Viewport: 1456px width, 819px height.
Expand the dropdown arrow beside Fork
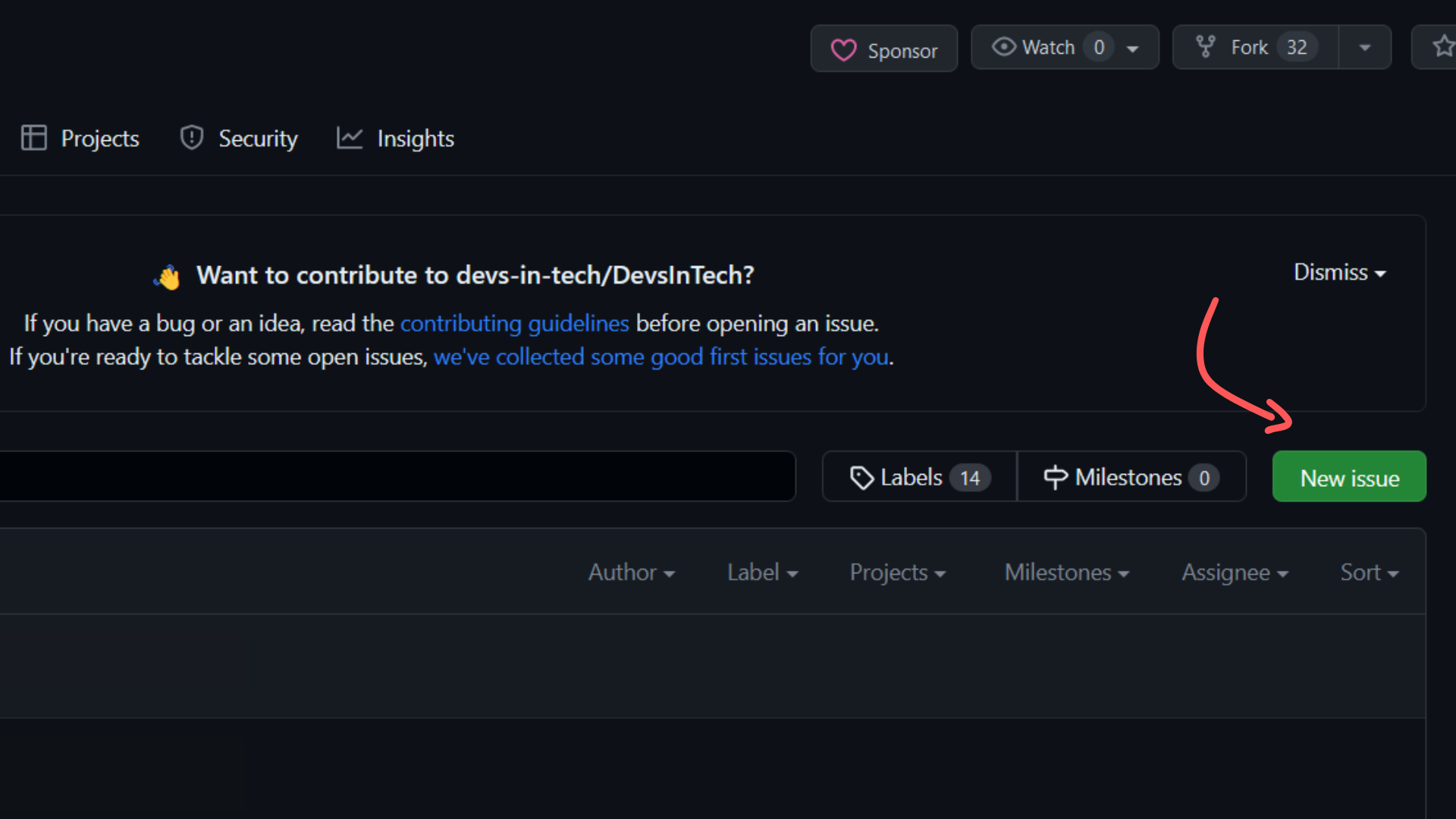pyautogui.click(x=1365, y=48)
